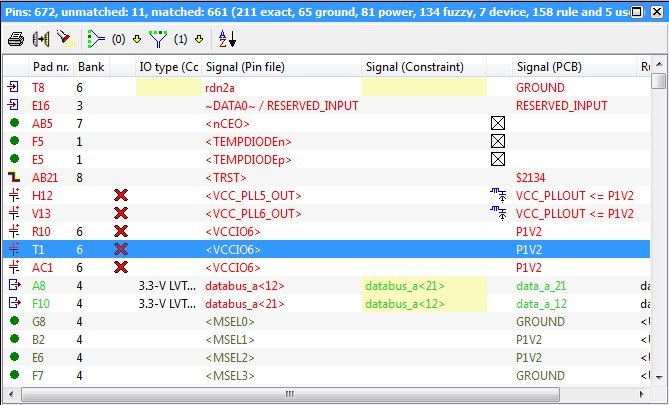Screen dimensions: 669x405
Task: Click the flashlight highlight icon
Action: tap(65, 39)
